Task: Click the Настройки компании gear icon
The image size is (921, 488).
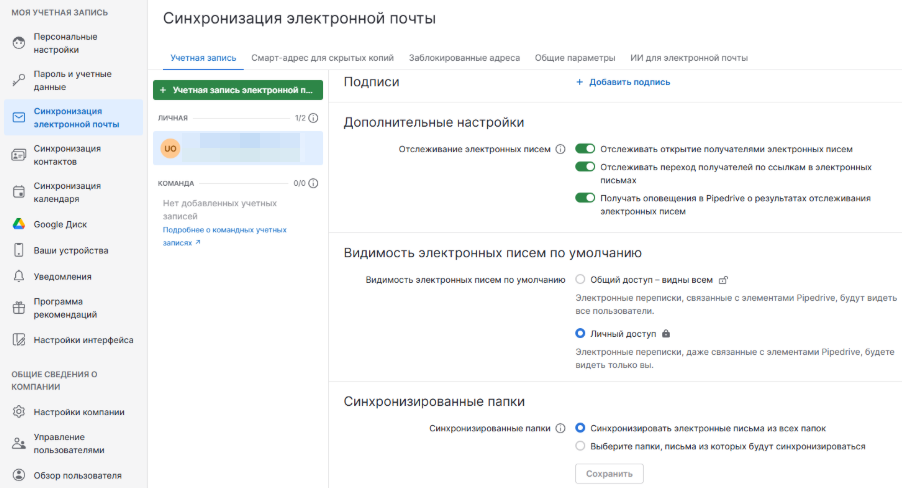Action: [x=19, y=412]
